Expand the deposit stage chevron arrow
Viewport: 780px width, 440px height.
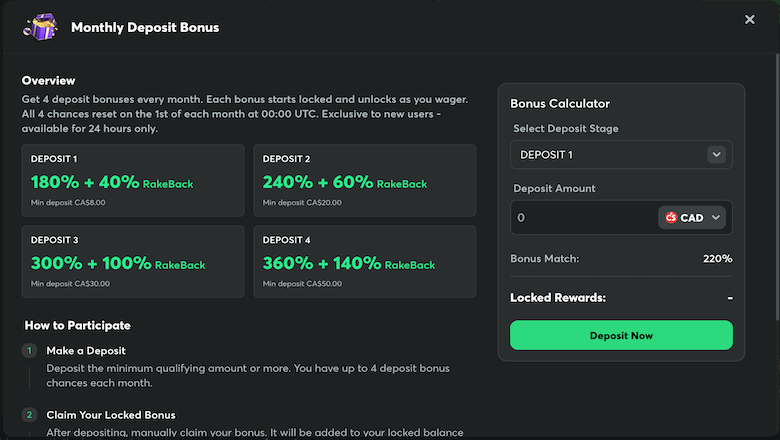point(716,155)
